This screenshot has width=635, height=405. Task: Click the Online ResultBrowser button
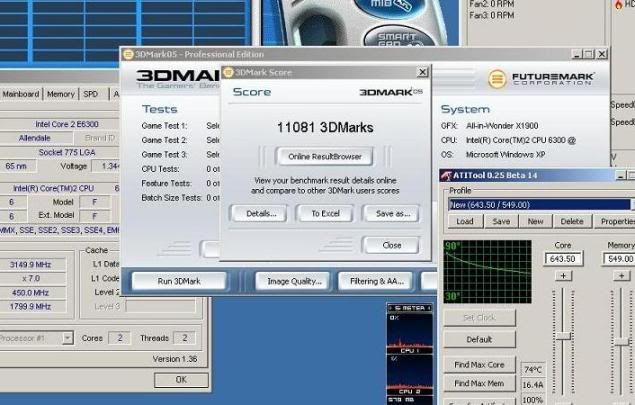(x=324, y=157)
